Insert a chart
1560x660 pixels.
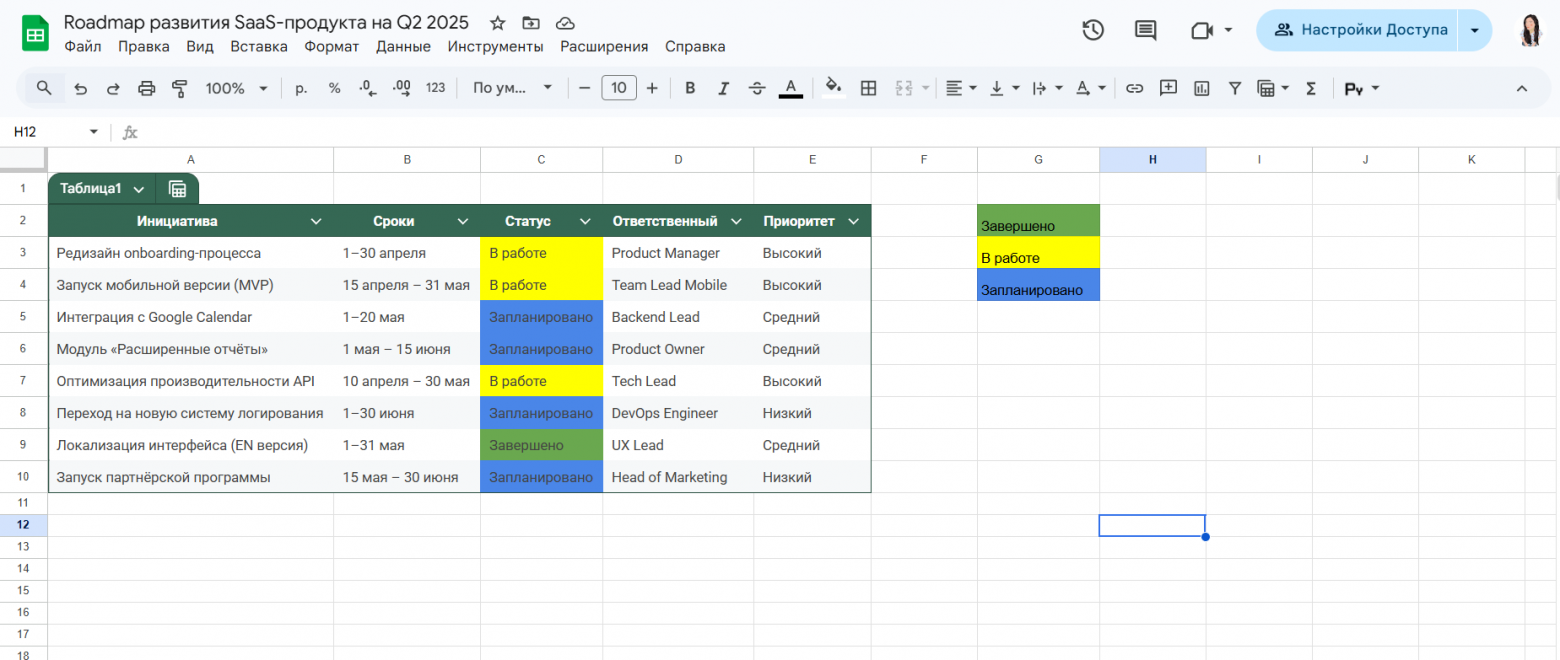[x=1201, y=88]
